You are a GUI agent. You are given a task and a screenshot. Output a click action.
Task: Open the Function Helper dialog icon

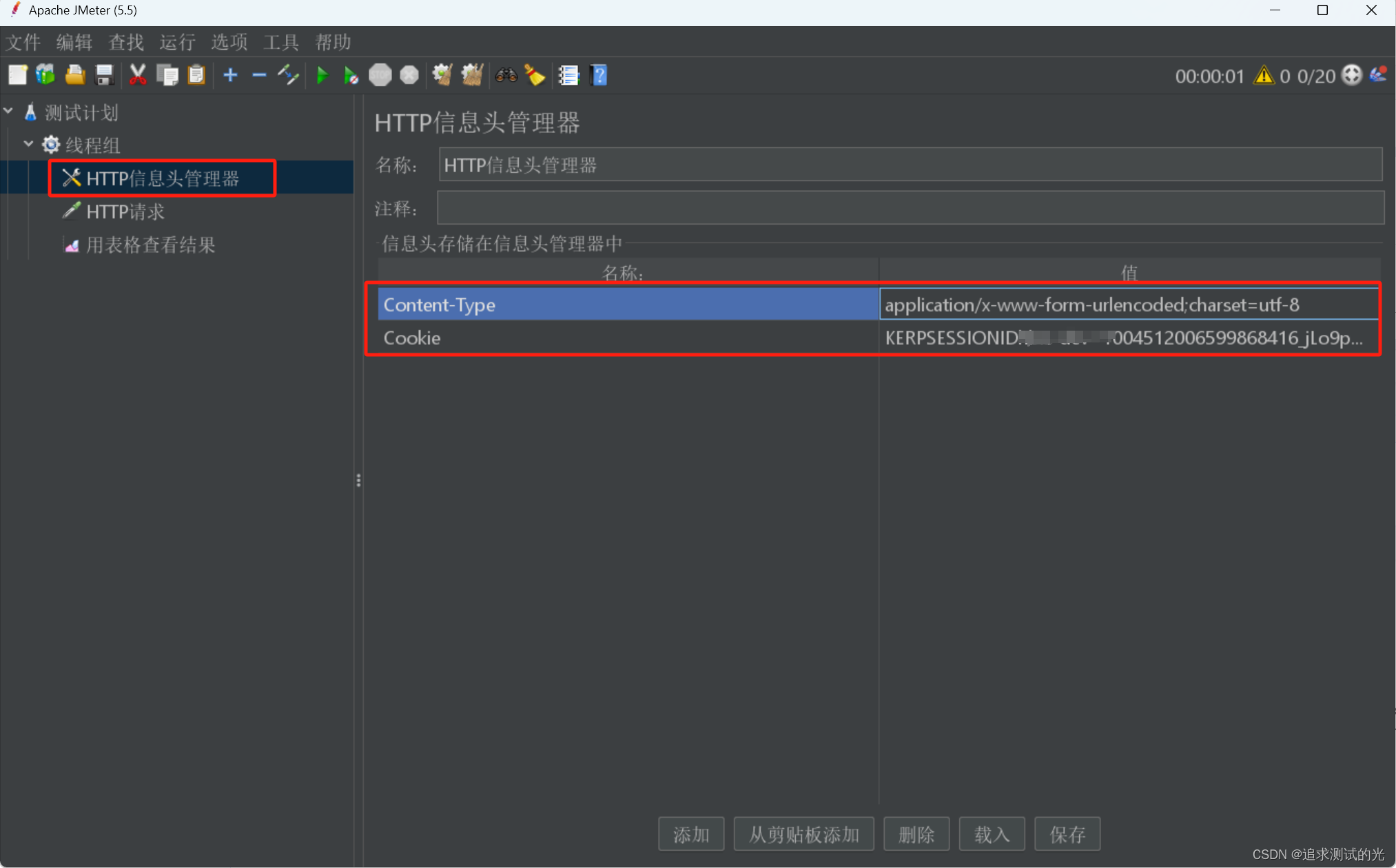click(x=568, y=75)
